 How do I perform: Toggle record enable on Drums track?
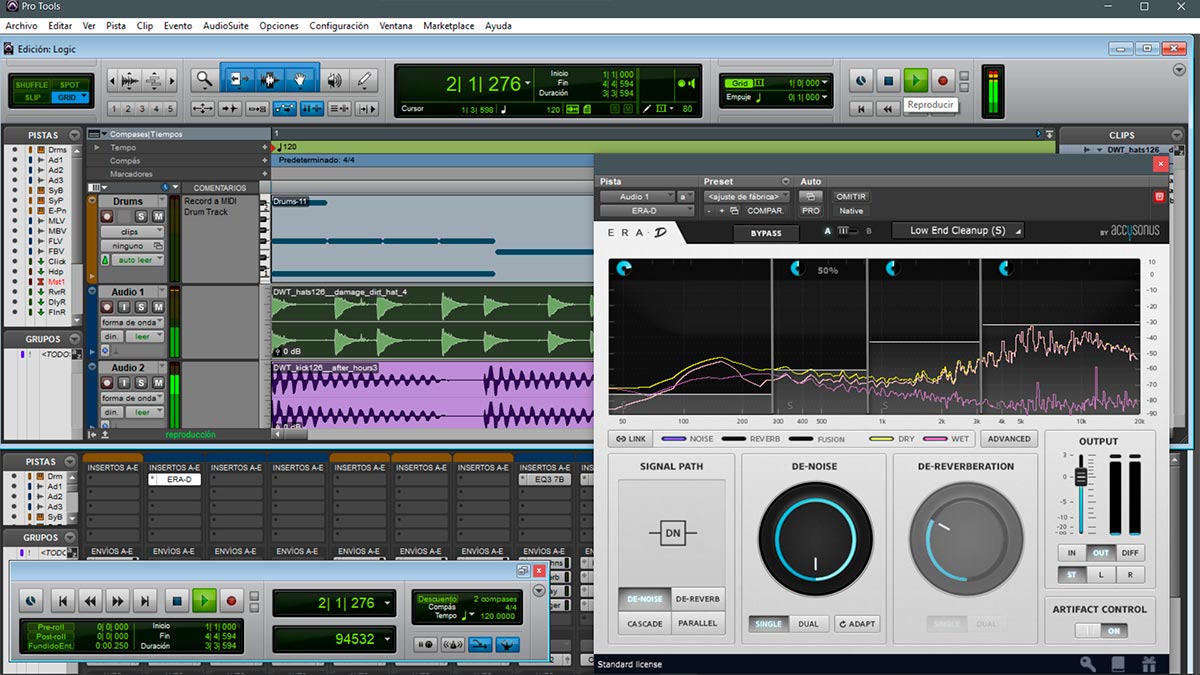(107, 216)
